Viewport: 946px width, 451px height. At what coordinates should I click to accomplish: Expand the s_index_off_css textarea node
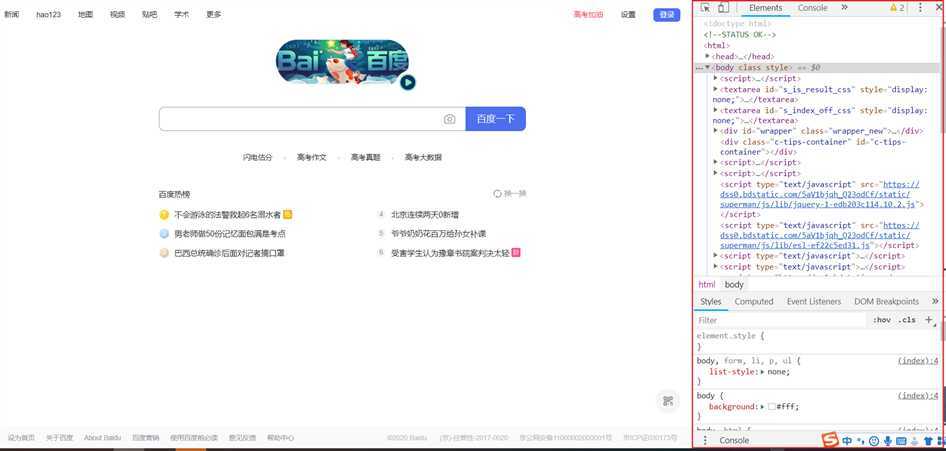[x=716, y=110]
